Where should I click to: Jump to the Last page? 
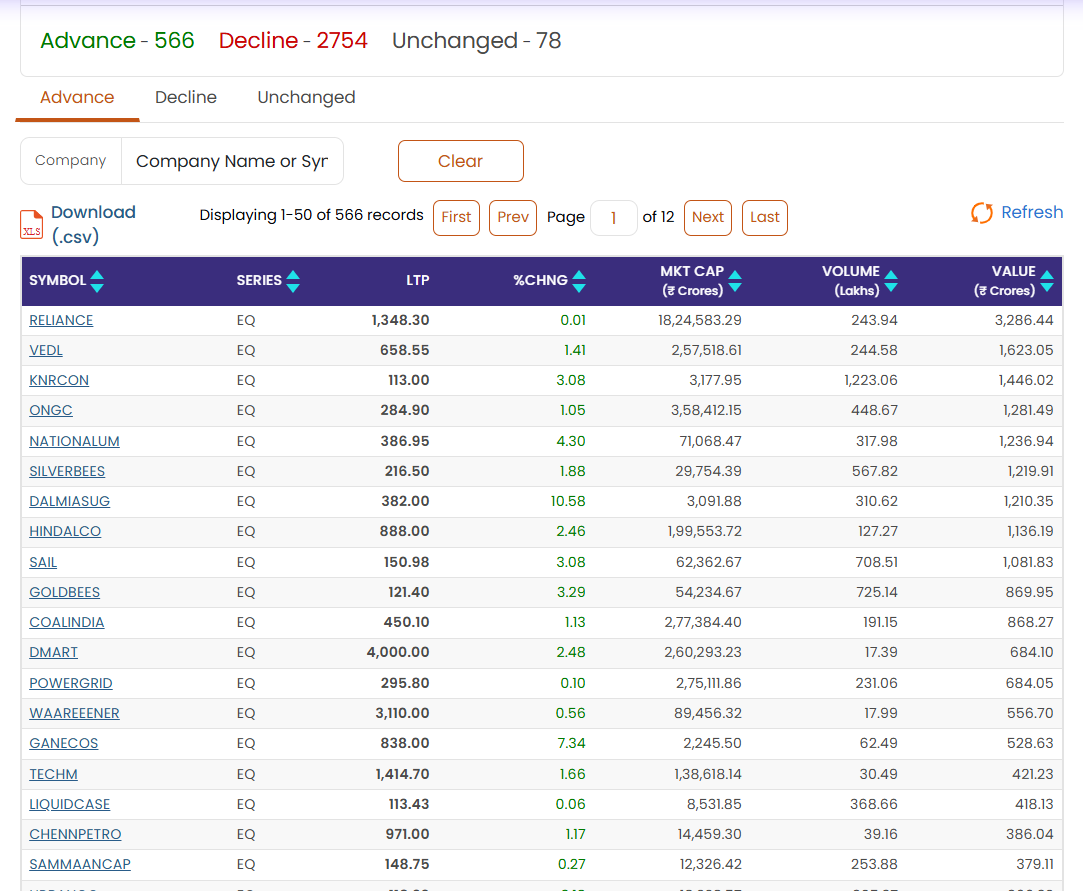pos(764,217)
